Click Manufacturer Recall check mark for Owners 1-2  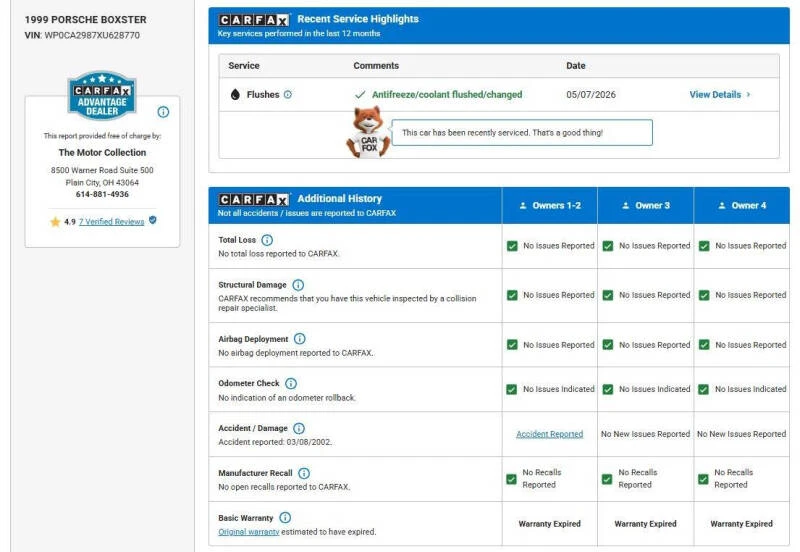click(x=511, y=479)
